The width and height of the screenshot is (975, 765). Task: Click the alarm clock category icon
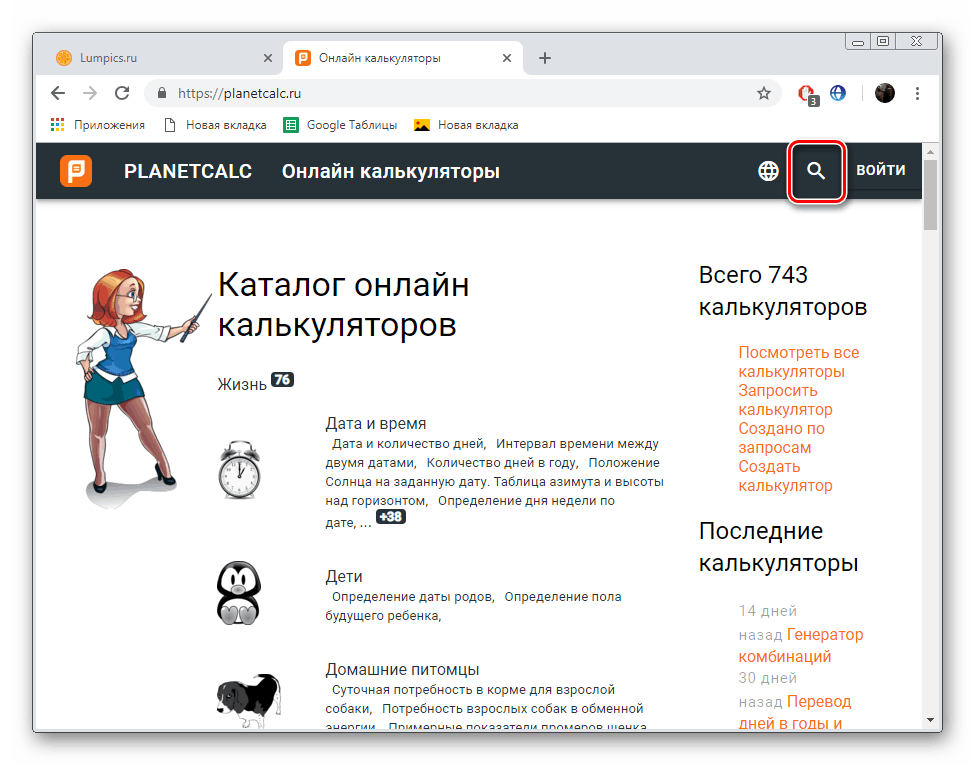[239, 468]
